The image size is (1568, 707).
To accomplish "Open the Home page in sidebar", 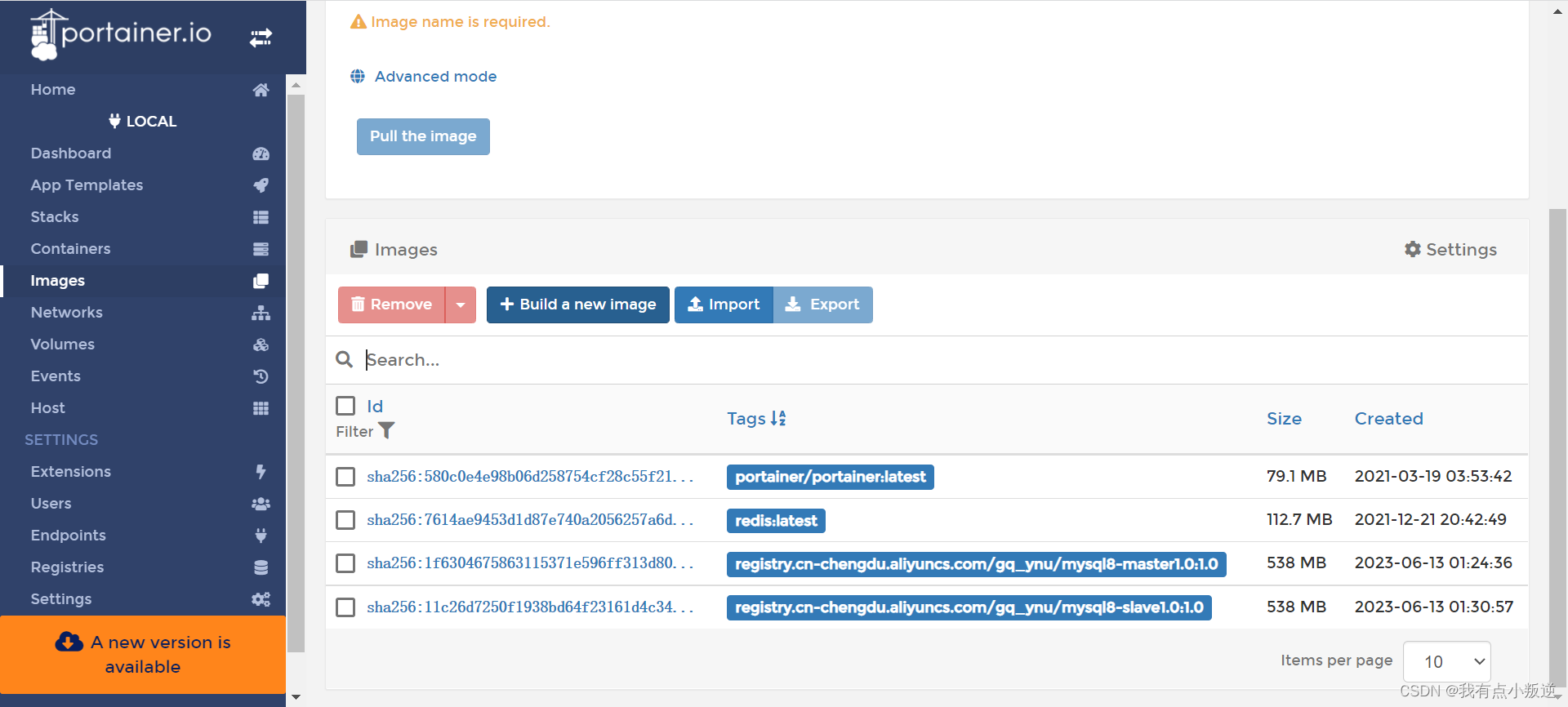I will pos(53,90).
